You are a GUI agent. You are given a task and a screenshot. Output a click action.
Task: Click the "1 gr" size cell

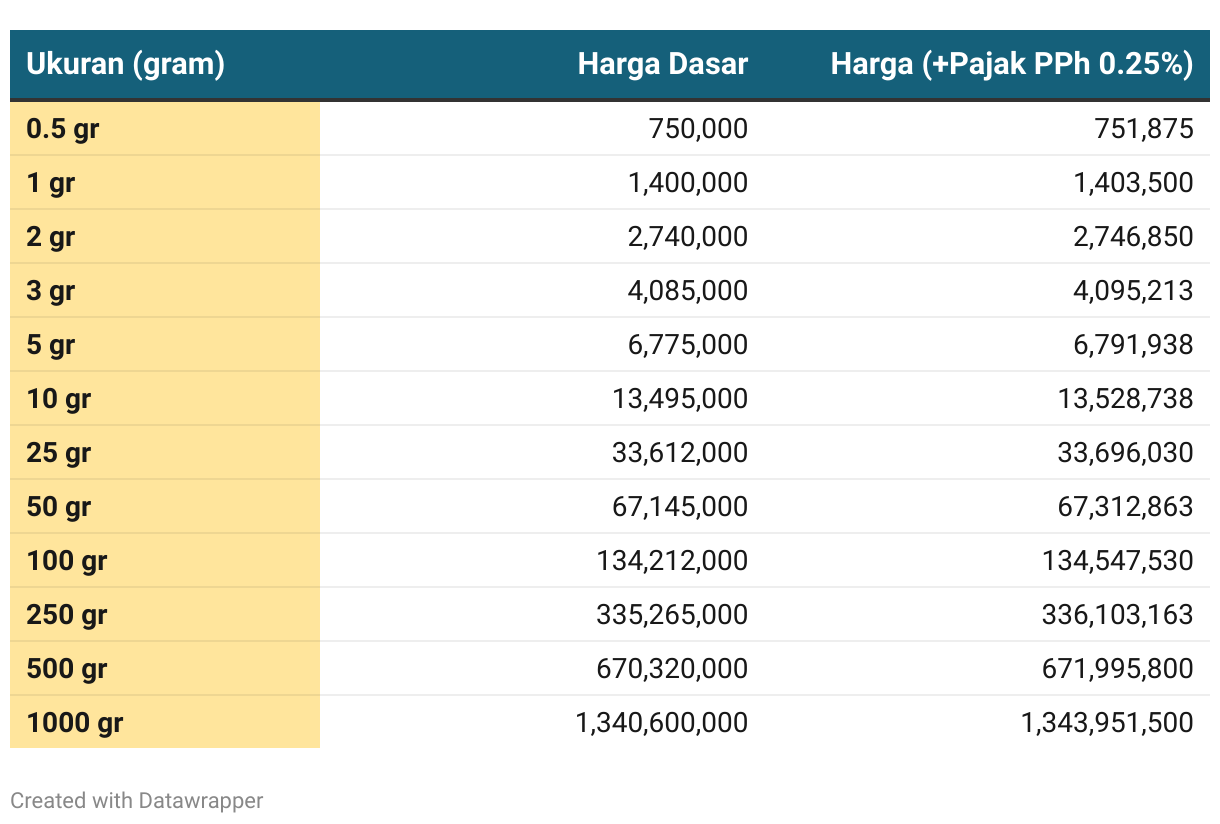(50, 183)
